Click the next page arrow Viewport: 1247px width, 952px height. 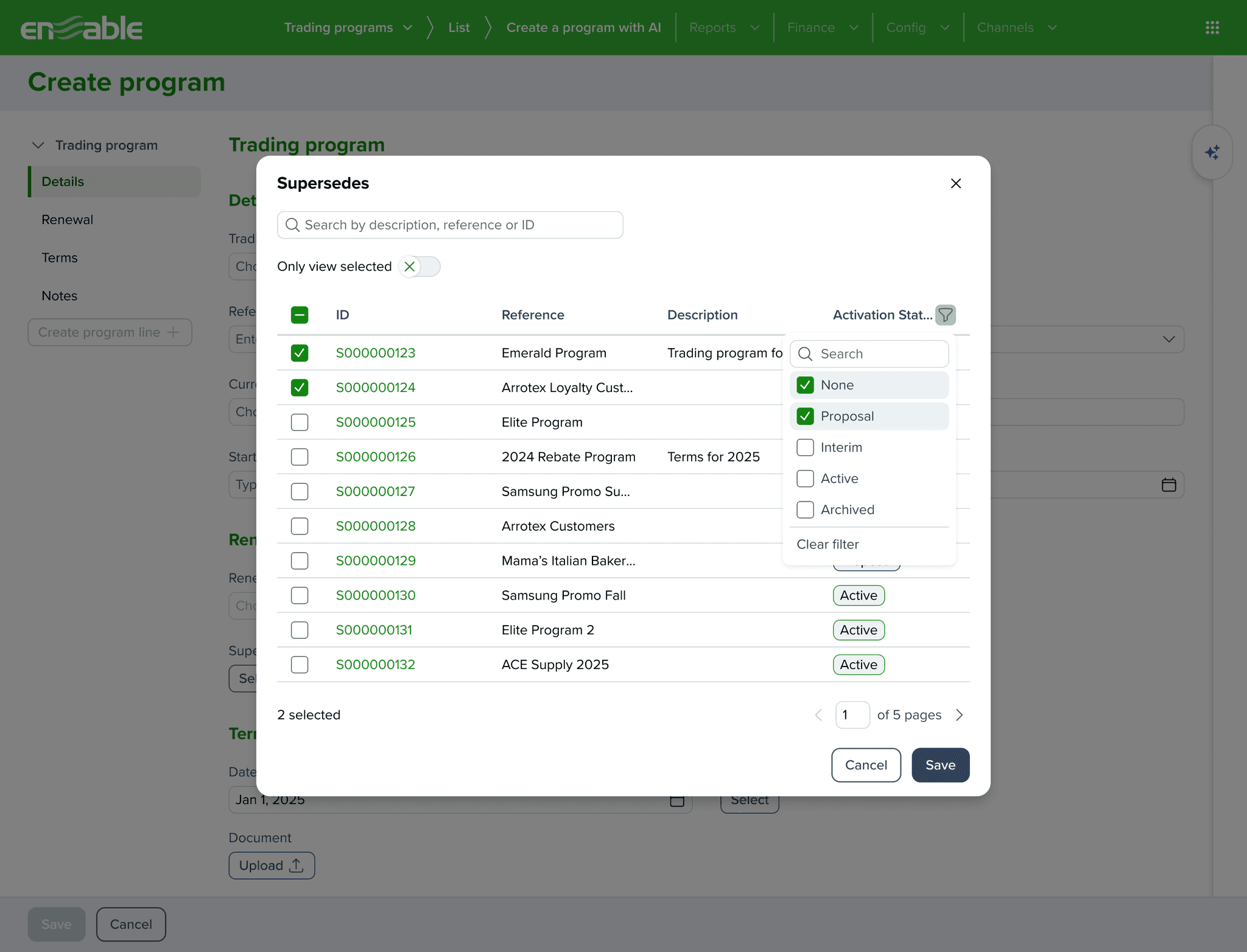[x=960, y=715]
